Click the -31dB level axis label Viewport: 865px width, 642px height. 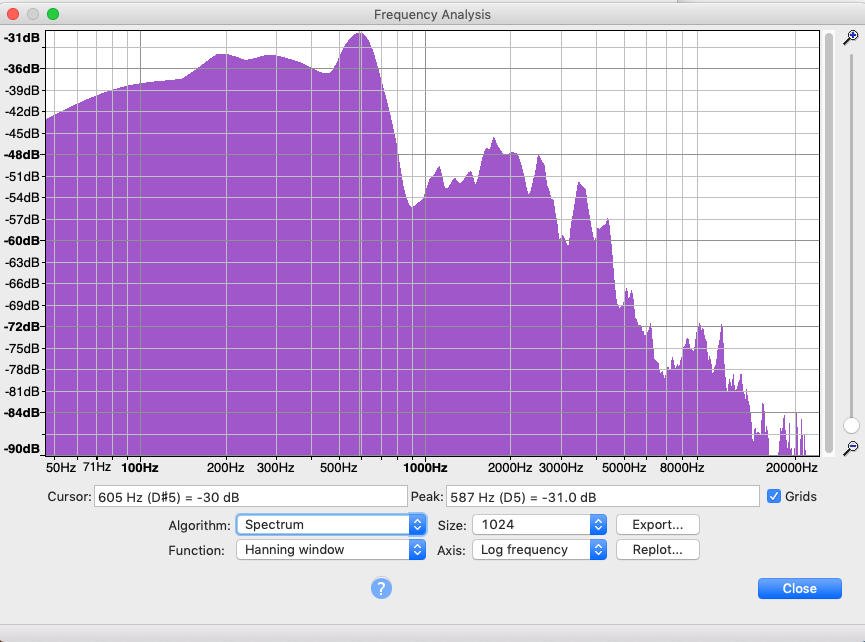pyautogui.click(x=22, y=38)
